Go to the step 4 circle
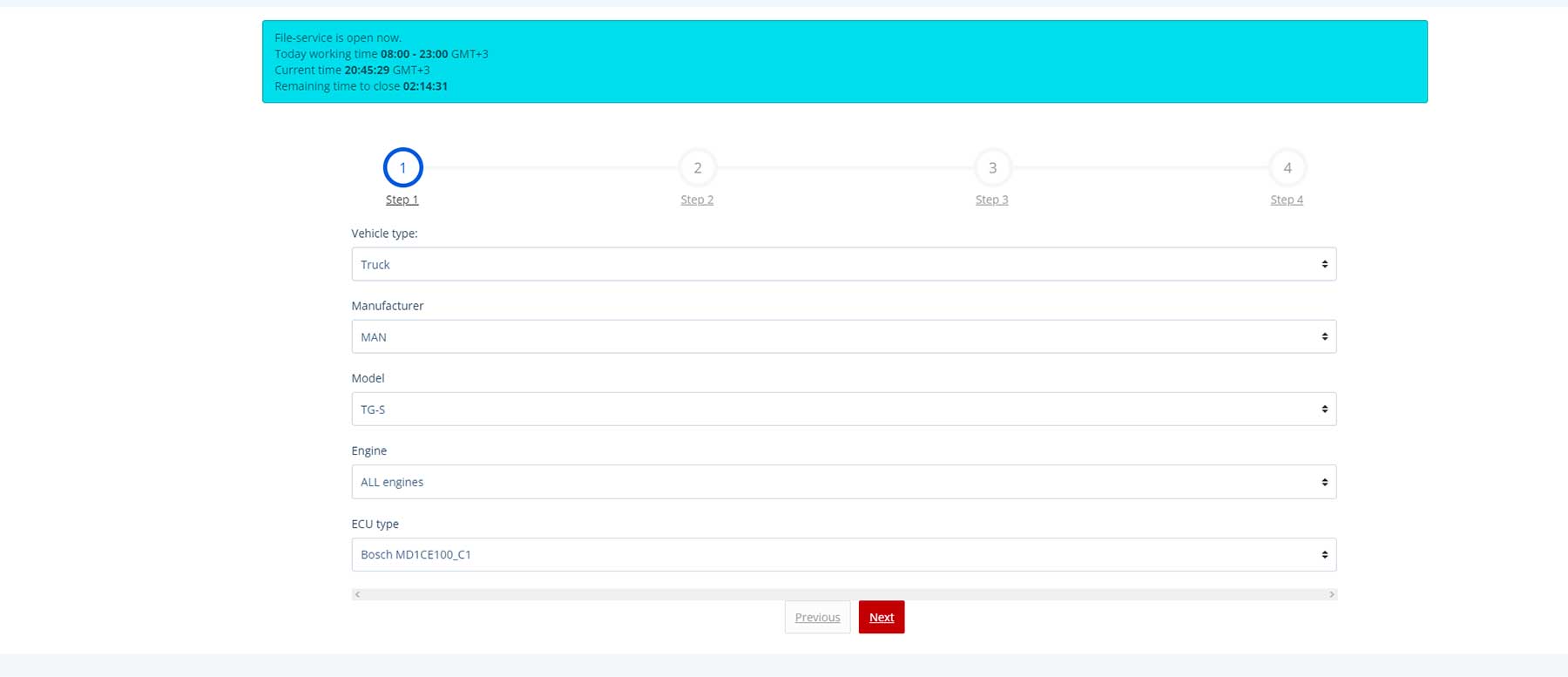The height and width of the screenshot is (677, 1568). 1287,168
